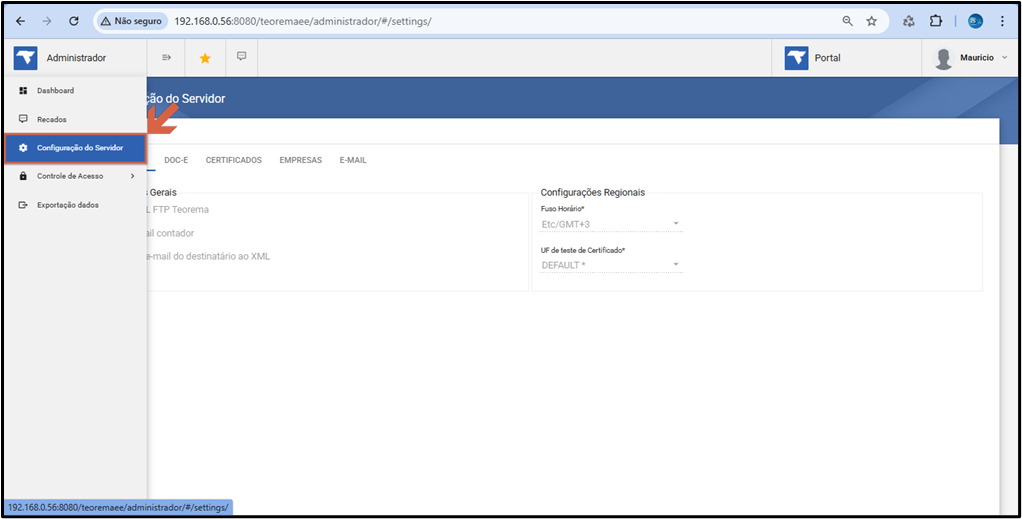
Task: Reload the current page
Action: [74, 21]
